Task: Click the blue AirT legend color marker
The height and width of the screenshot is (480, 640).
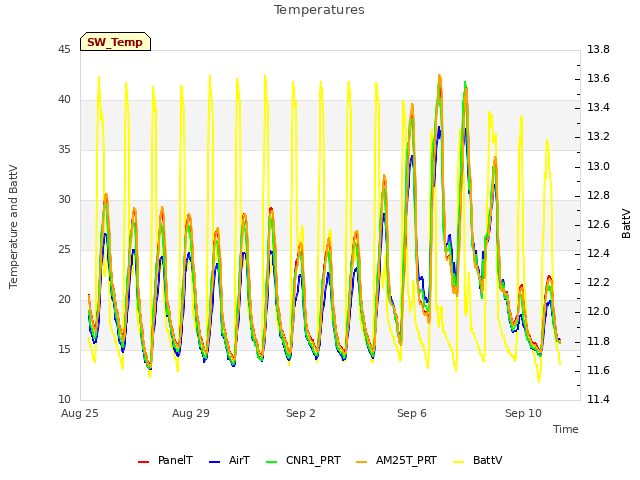Action: [x=215, y=462]
